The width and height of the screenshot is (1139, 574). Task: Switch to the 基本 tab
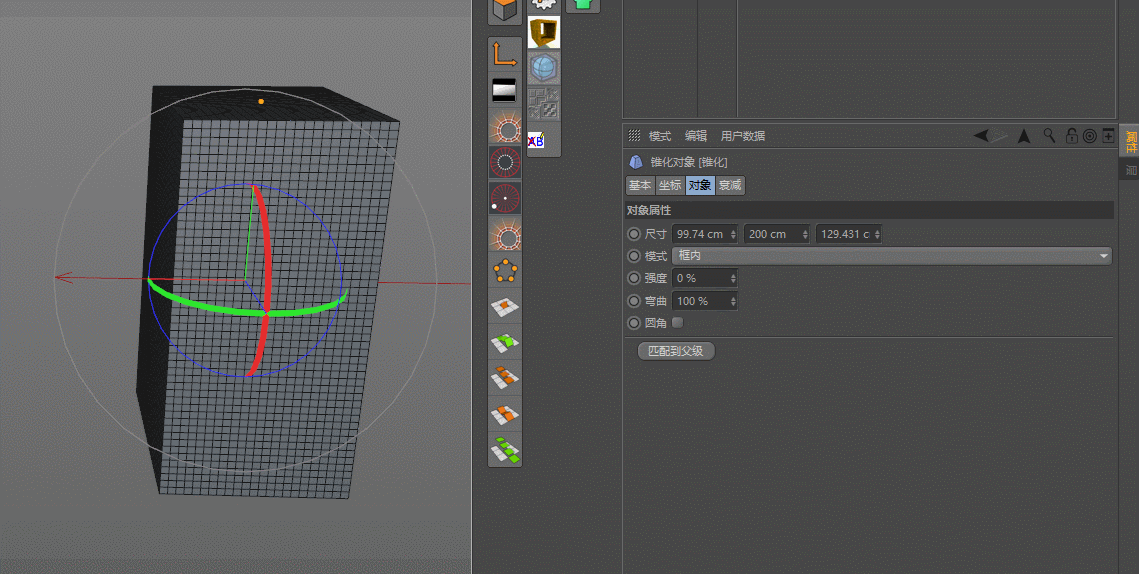point(640,185)
